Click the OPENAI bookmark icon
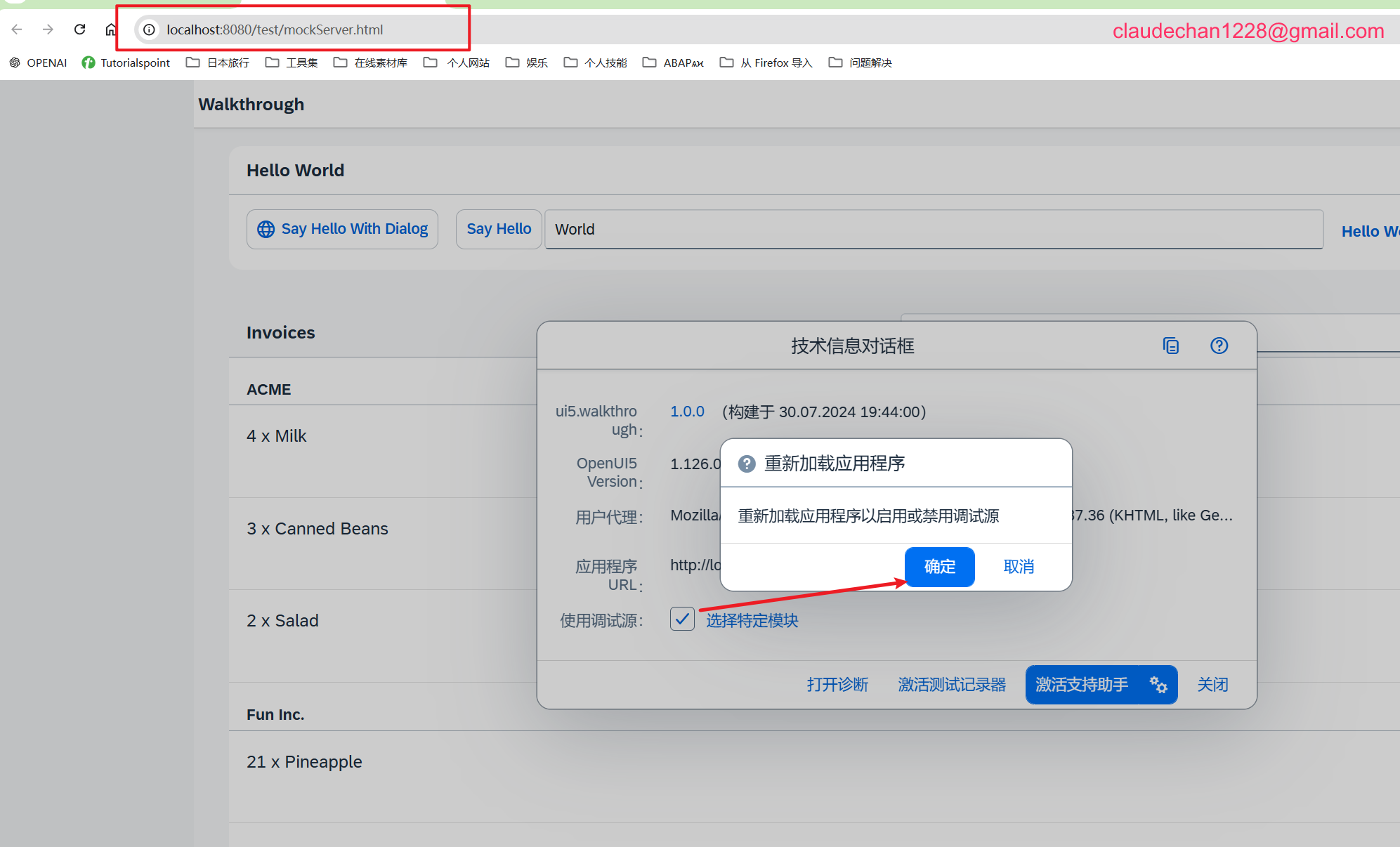This screenshot has width=1400, height=847. click(x=15, y=63)
